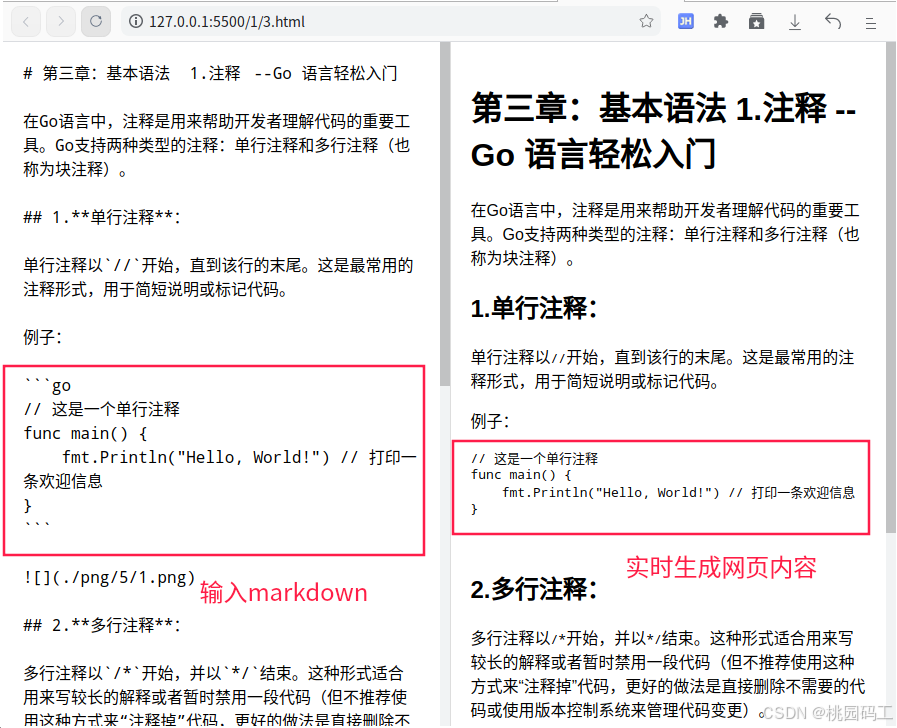This screenshot has width=897, height=728.
Task: Click the preview comment '// 这是一个单行注释'
Action: pos(534,459)
